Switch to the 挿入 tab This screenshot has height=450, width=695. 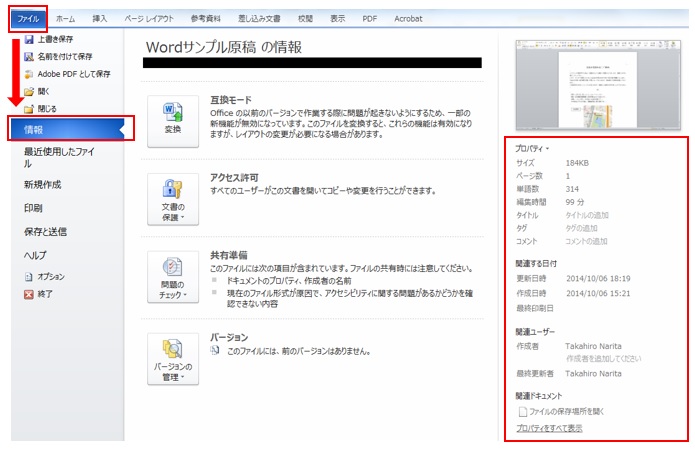99,19
